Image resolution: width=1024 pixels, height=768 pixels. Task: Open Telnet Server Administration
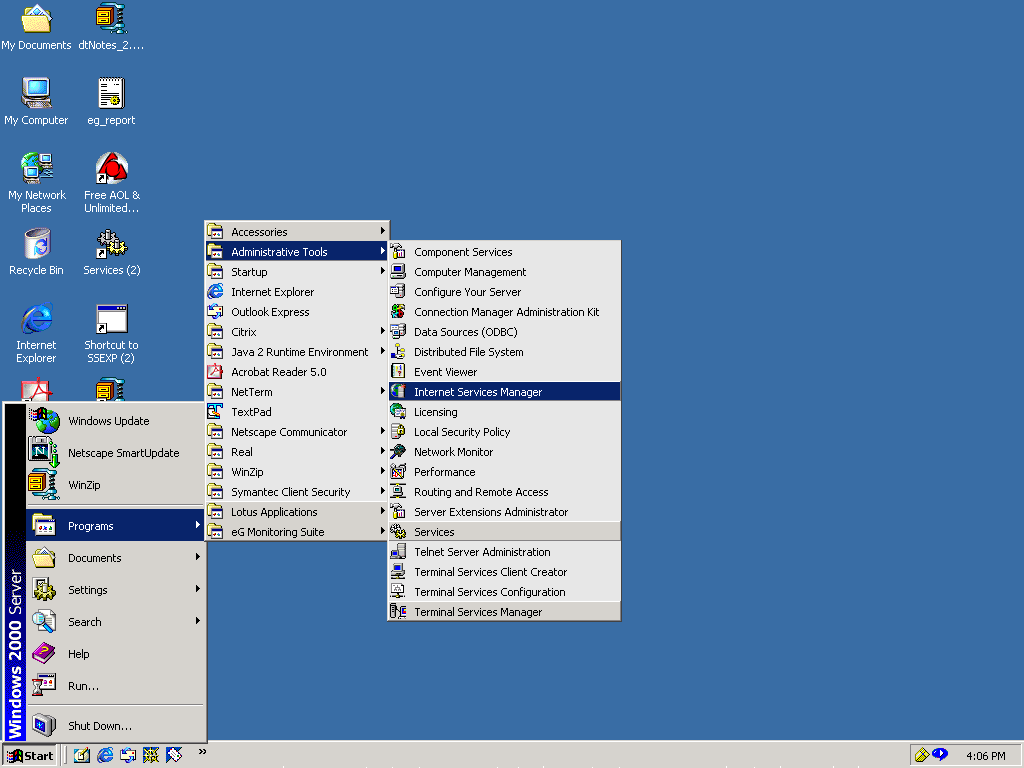pyautogui.click(x=504, y=552)
